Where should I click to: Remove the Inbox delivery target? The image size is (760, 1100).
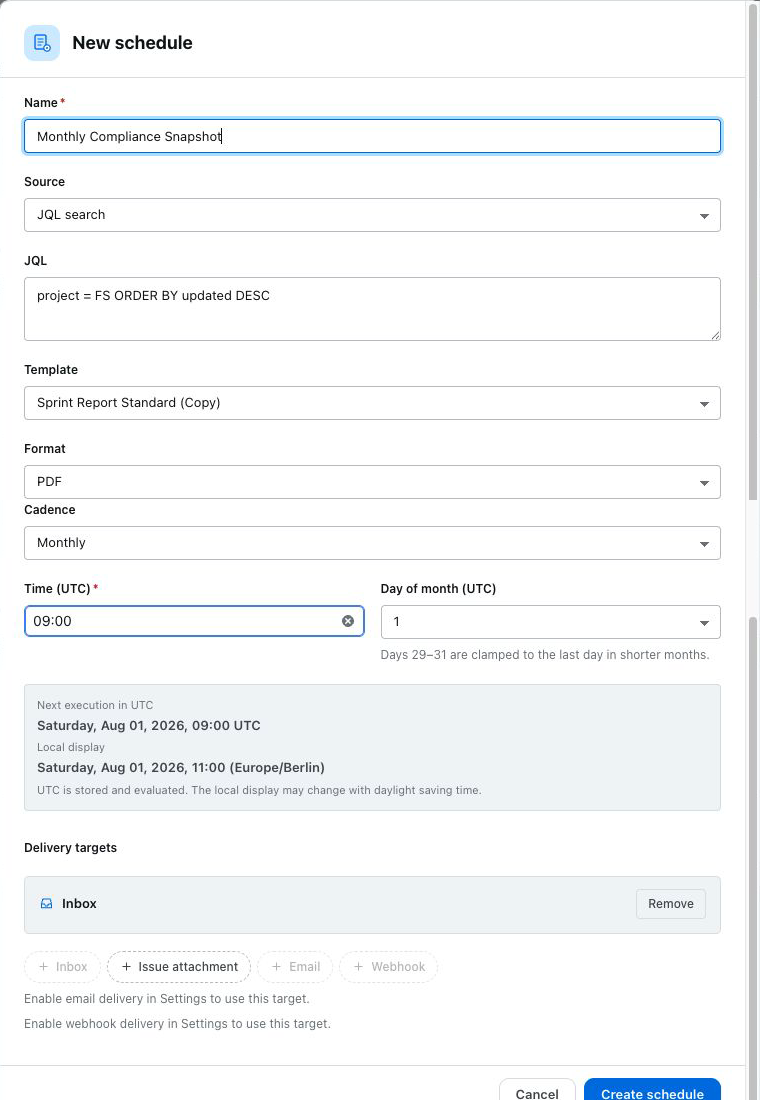(x=671, y=904)
